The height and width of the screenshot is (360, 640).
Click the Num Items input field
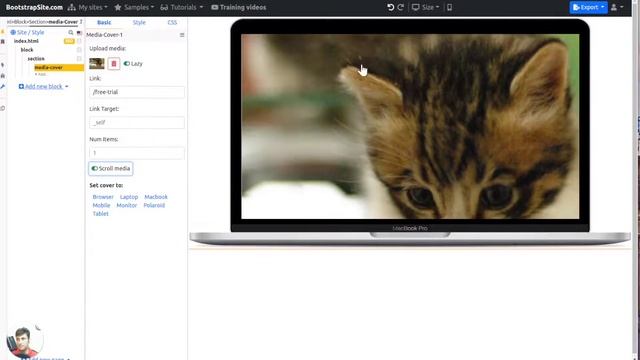point(137,153)
